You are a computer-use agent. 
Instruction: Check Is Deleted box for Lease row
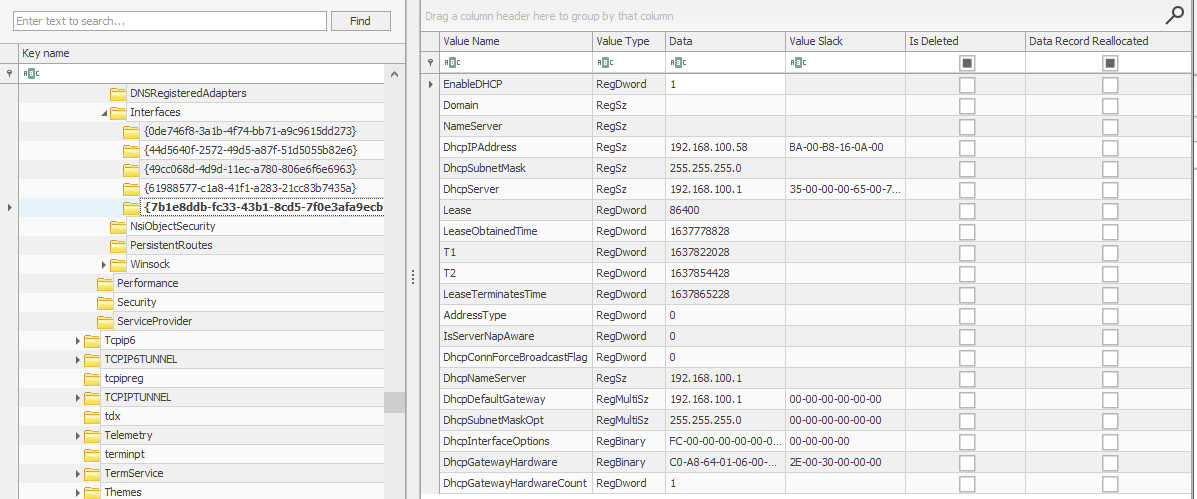966,211
